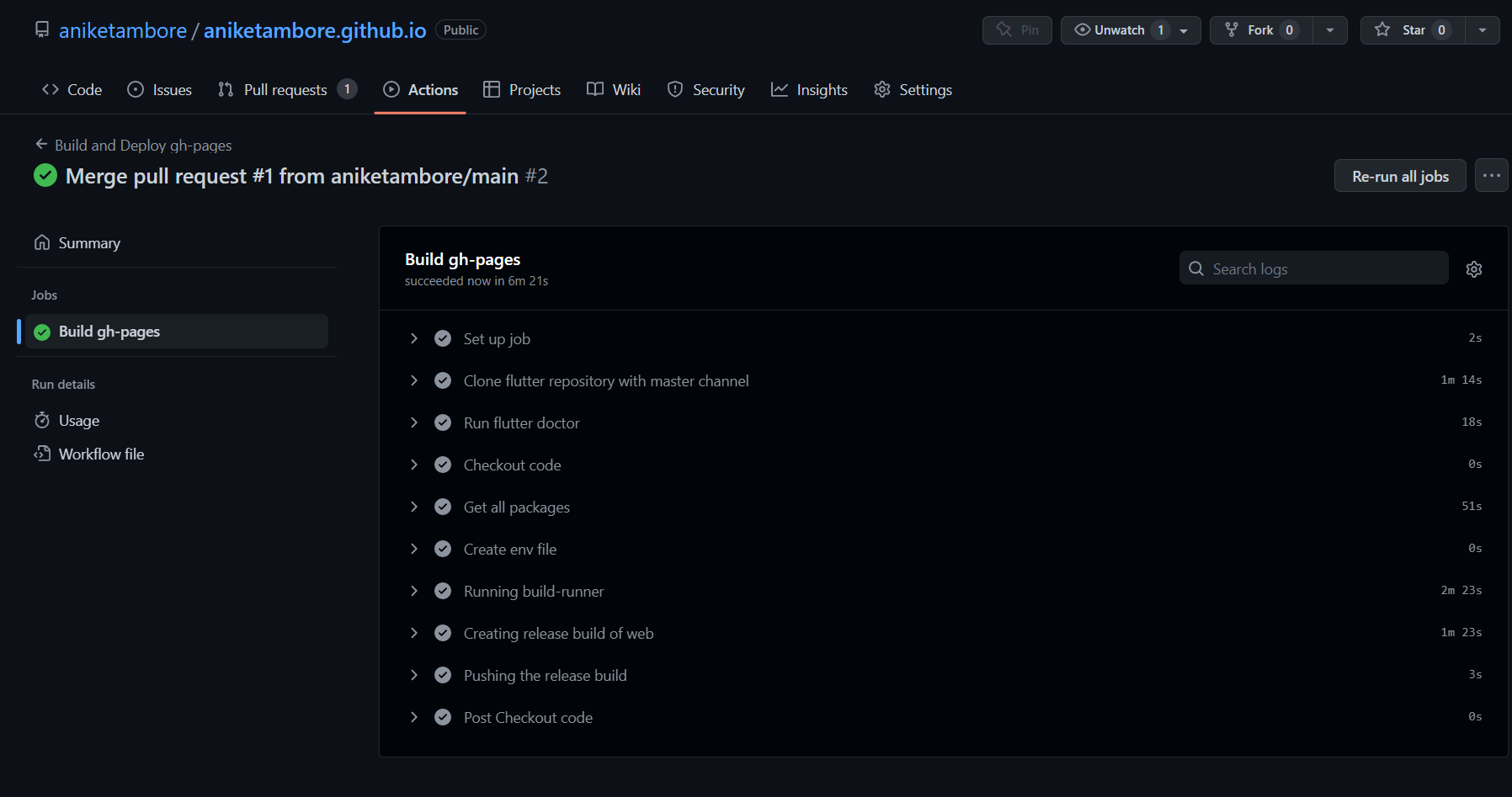This screenshot has width=1512, height=797.
Task: Open the aniketambore.github.io repository link
Action: (315, 30)
